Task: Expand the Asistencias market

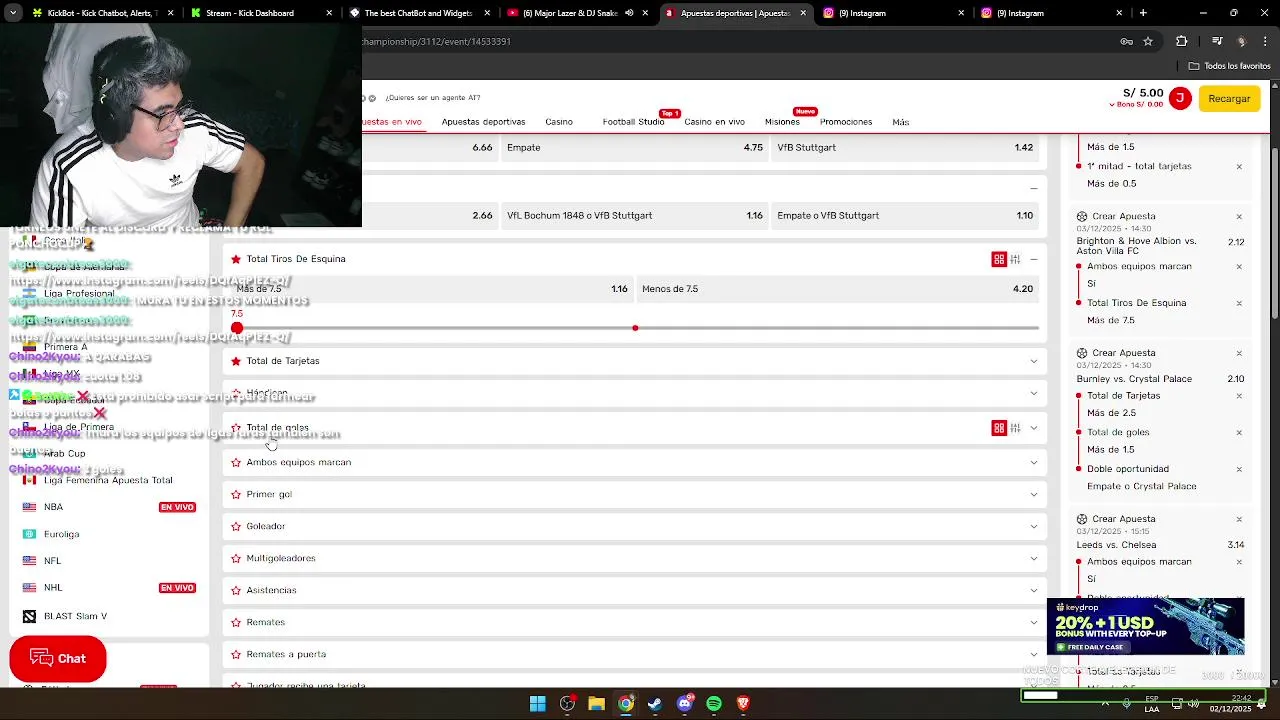Action: [x=1033, y=590]
